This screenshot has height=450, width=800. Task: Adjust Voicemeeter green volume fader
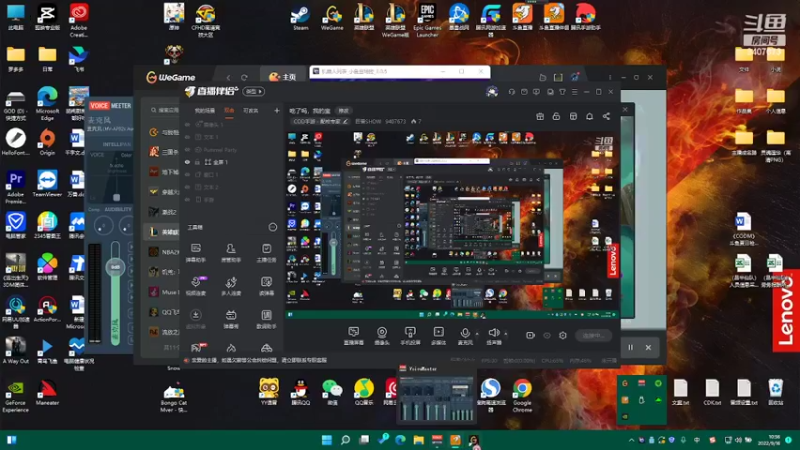[115, 267]
